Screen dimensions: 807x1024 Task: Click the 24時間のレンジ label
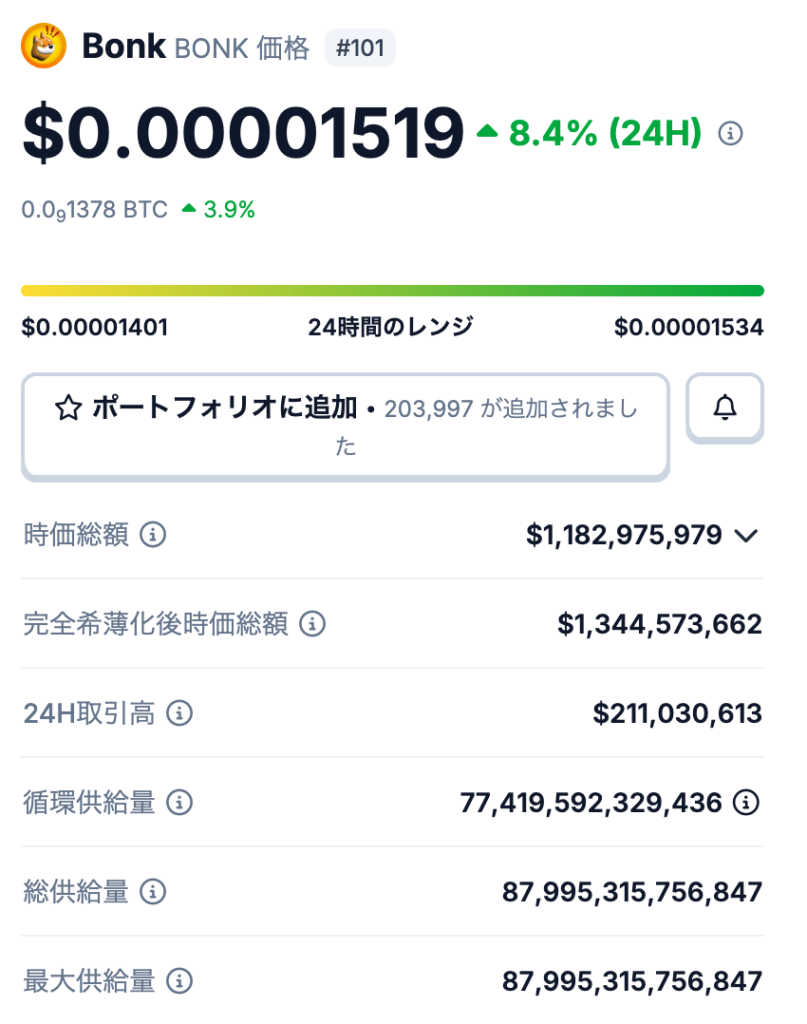[391, 327]
